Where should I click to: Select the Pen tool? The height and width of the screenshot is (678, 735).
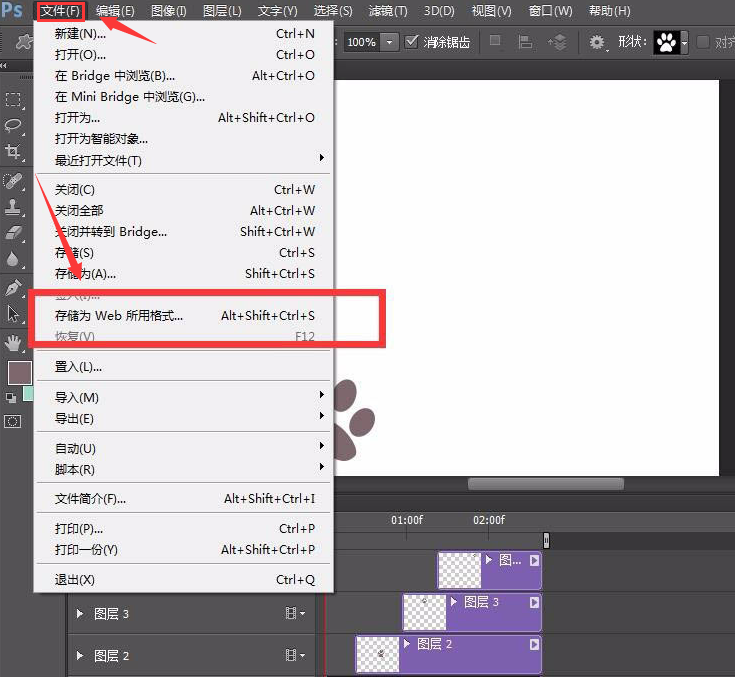(13, 288)
